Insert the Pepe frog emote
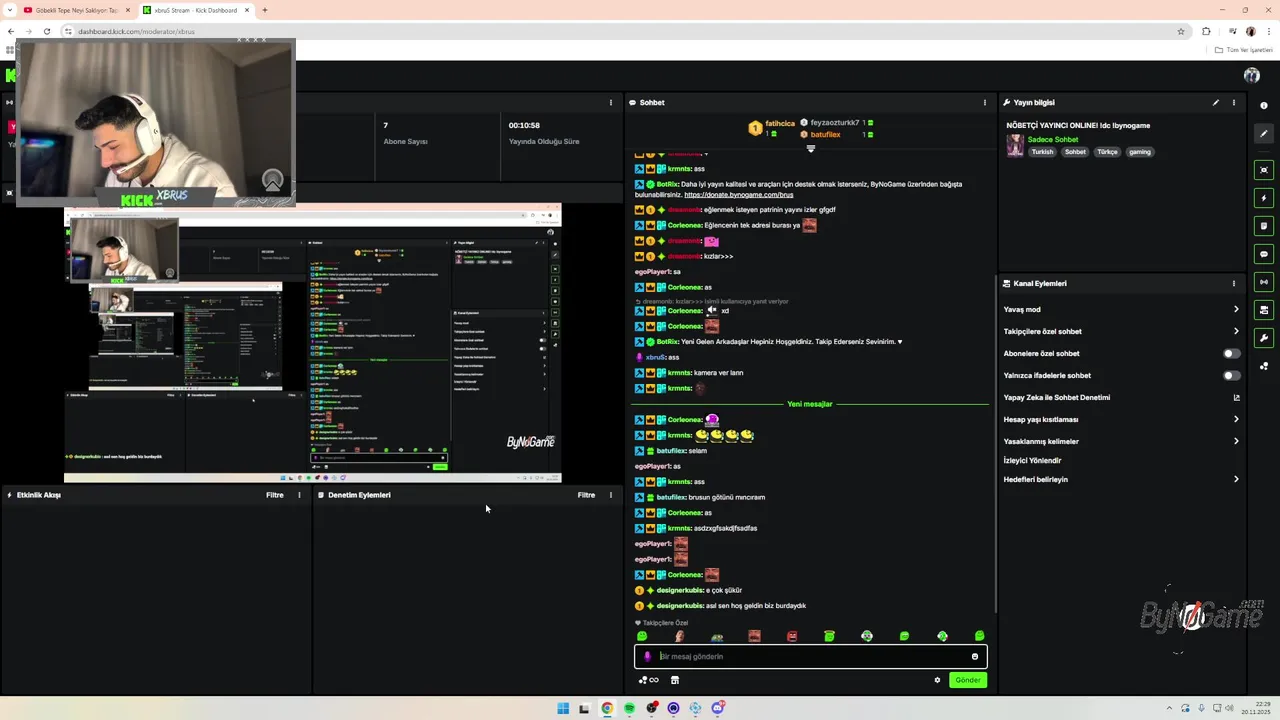The image size is (1280, 720). [717, 636]
